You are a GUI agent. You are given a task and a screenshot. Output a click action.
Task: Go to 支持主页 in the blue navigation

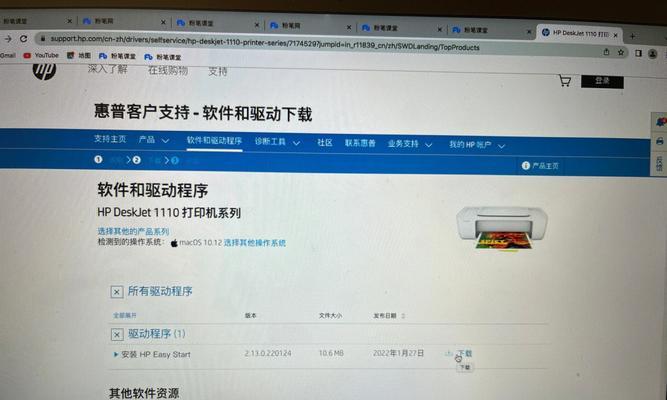[x=110, y=139]
